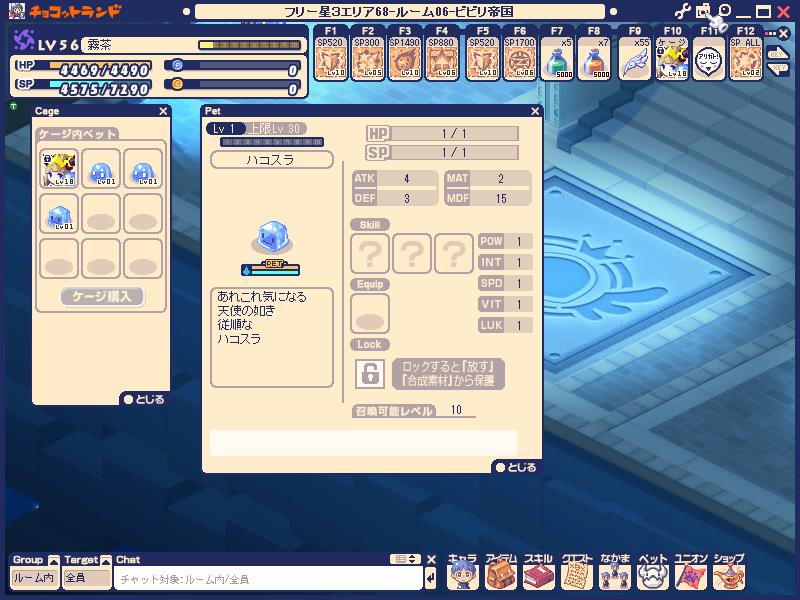The image size is (800, 600).
Task: Open the スキル skill book
Action: (x=539, y=571)
